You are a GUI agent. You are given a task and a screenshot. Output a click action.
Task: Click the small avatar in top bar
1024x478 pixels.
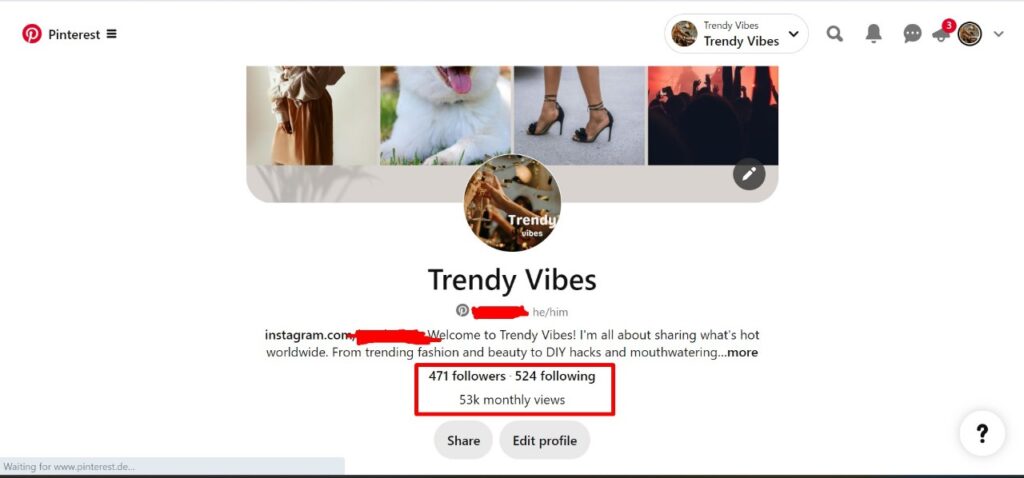click(x=970, y=34)
